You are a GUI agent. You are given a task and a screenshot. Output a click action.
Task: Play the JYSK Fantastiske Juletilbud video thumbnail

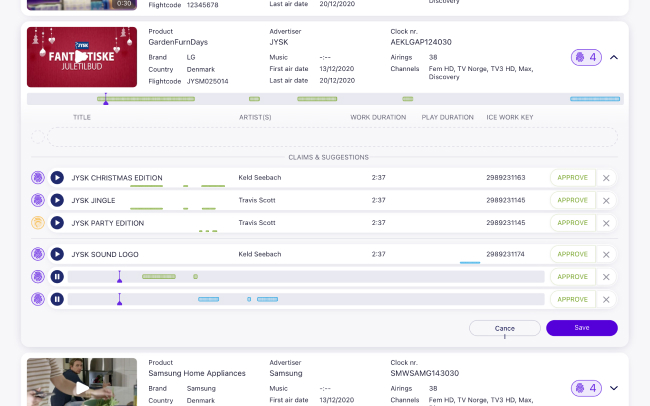[x=82, y=57]
